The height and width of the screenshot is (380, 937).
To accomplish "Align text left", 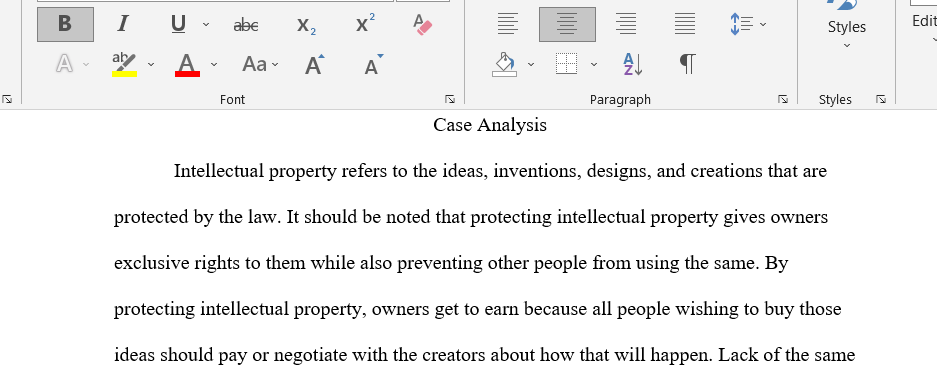I will click(508, 24).
